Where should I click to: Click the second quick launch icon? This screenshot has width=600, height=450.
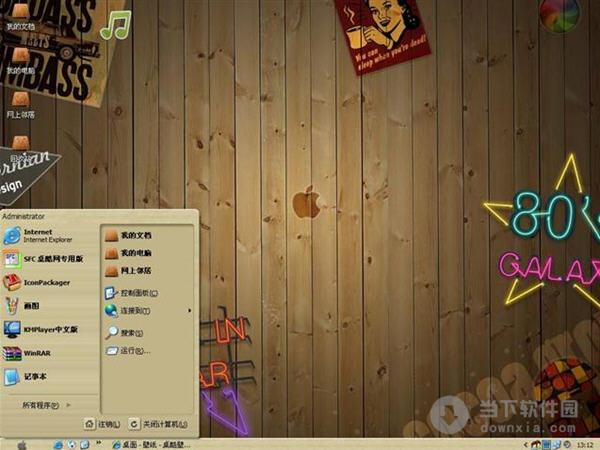click(72, 445)
